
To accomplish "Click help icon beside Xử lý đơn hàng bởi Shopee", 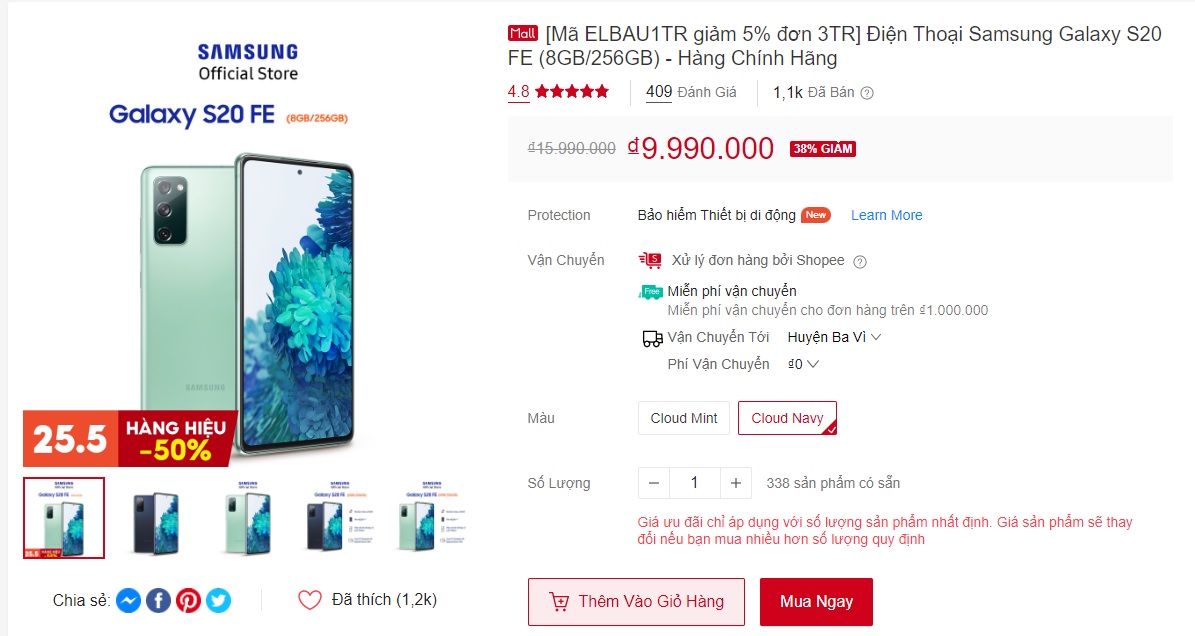I will pyautogui.click(x=860, y=262).
